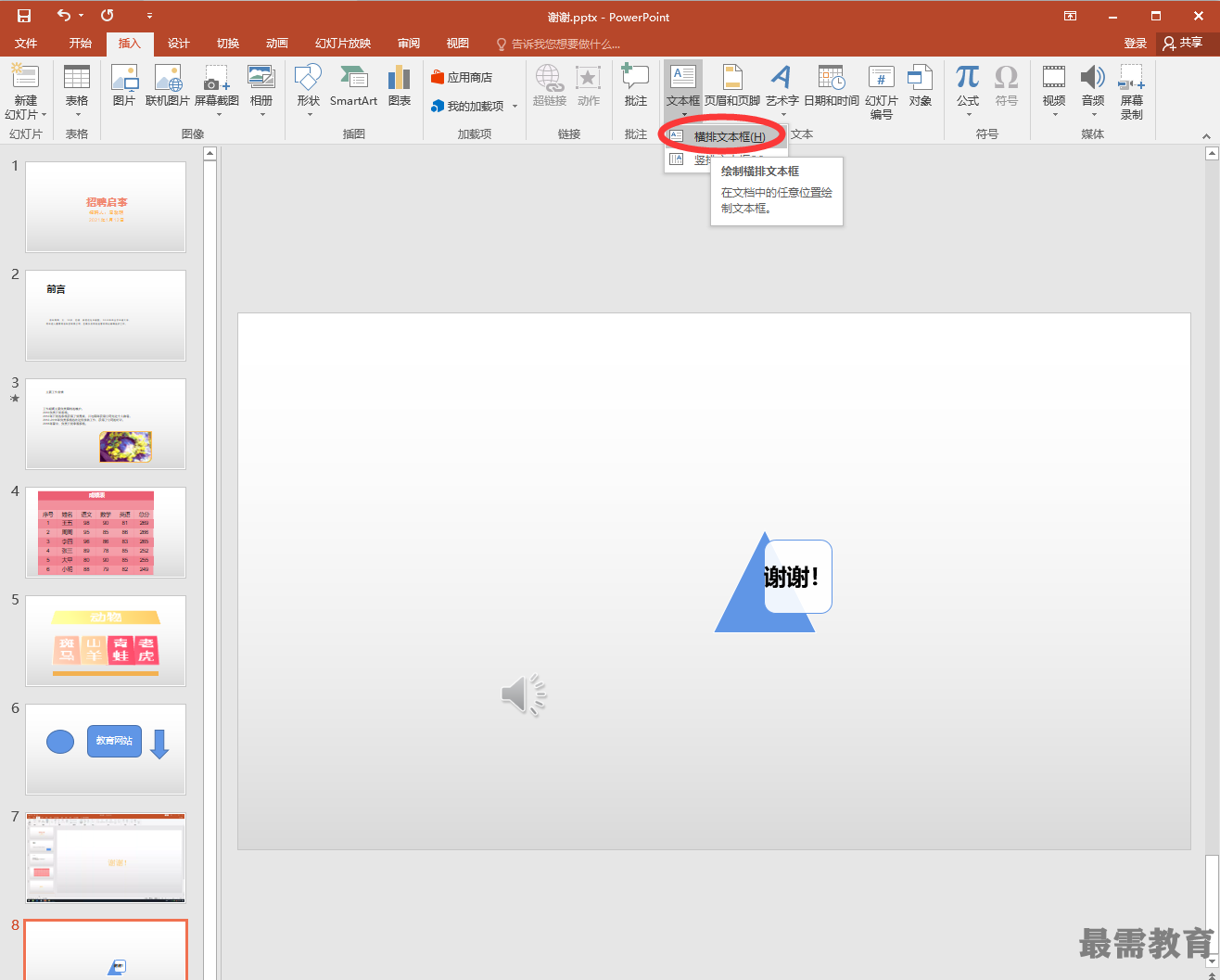Click the 共享 share button

pyautogui.click(x=1183, y=44)
